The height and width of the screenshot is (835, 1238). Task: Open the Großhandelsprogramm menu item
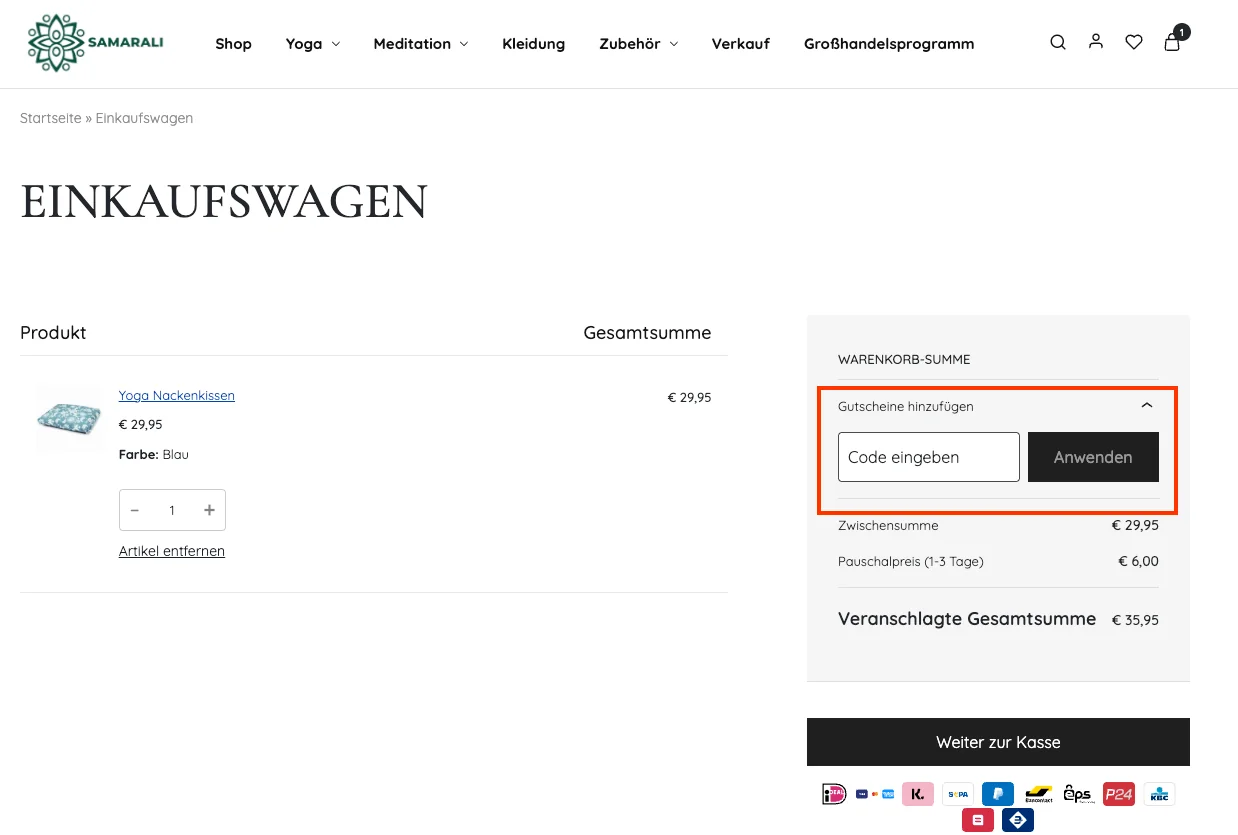pyautogui.click(x=888, y=44)
